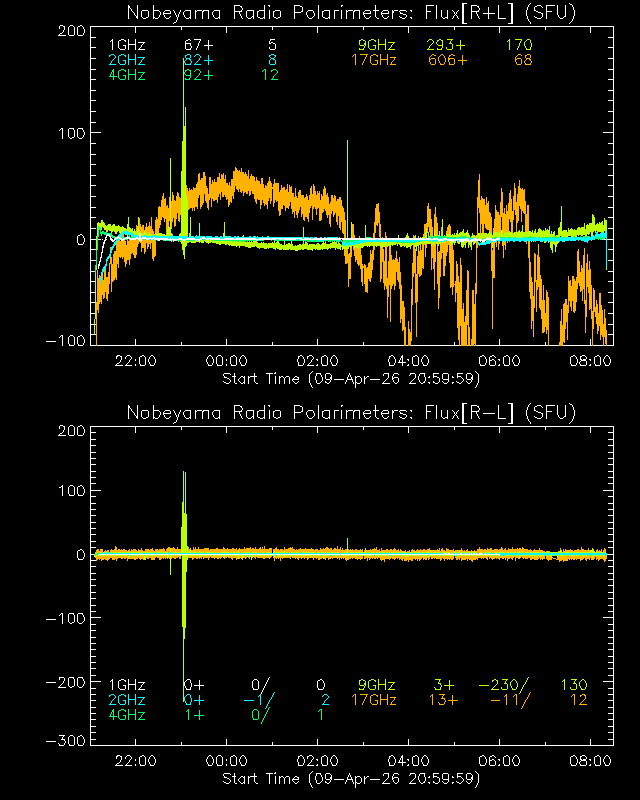Select the 9GHz legend label in top plot
640x800 pixels.
point(378,46)
